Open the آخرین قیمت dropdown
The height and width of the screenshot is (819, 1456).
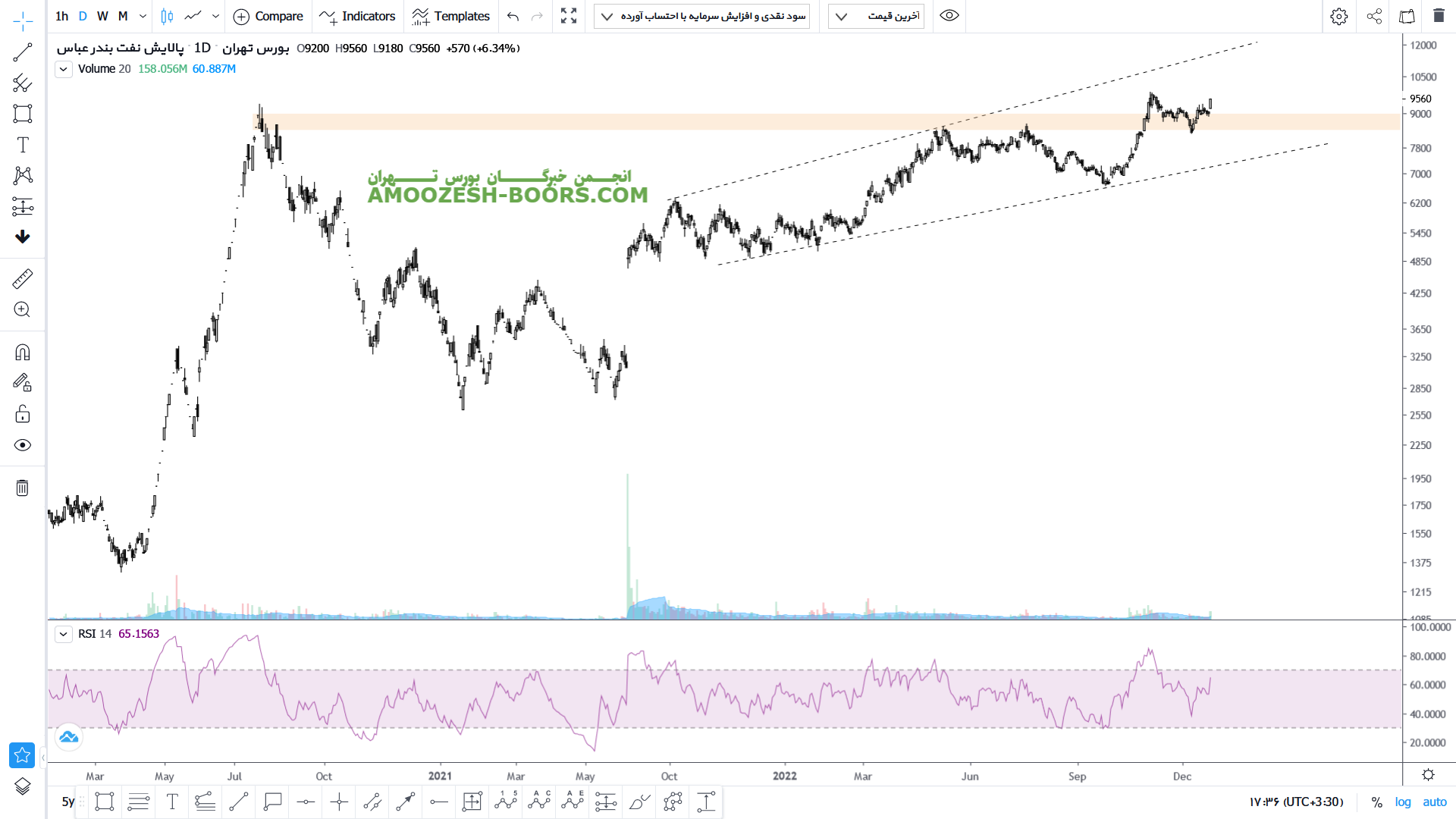(876, 16)
